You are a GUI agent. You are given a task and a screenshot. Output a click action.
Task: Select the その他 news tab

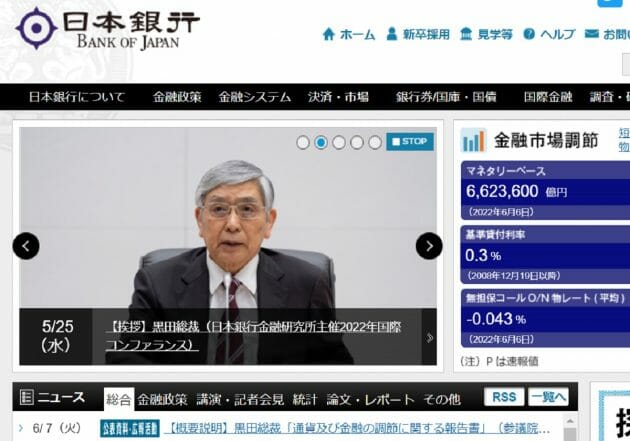coord(442,399)
